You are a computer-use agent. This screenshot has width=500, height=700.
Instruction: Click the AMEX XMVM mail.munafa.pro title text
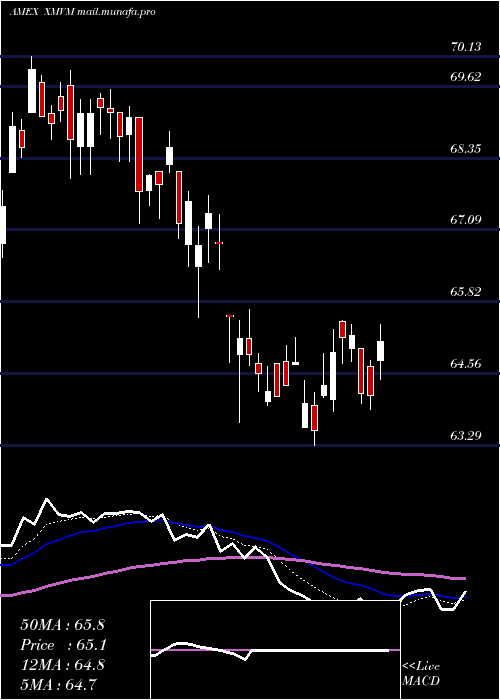click(x=82, y=12)
